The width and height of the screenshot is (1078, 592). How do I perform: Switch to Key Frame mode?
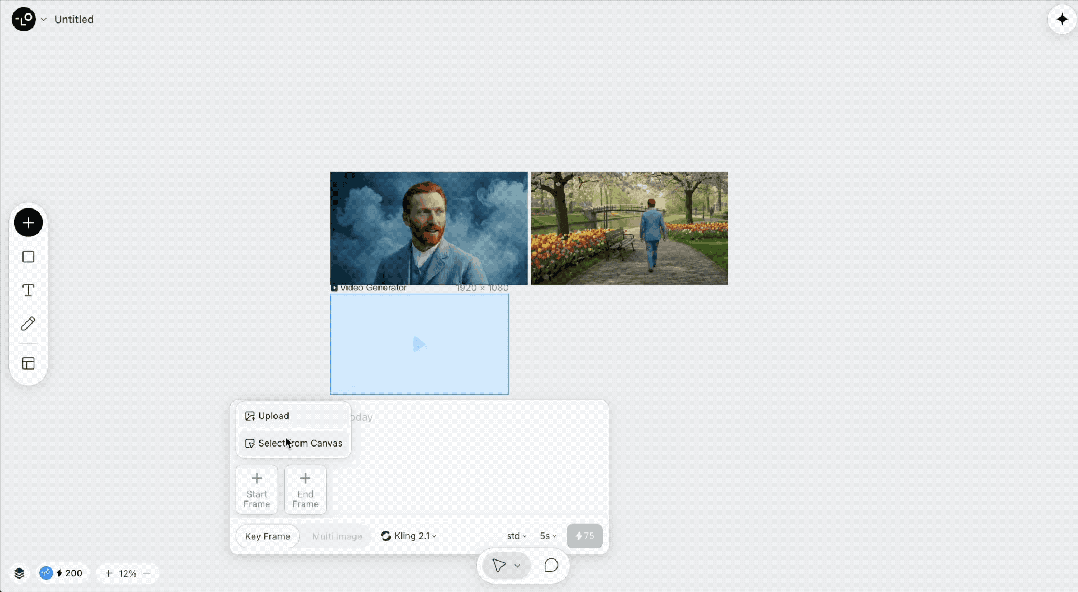pos(267,536)
